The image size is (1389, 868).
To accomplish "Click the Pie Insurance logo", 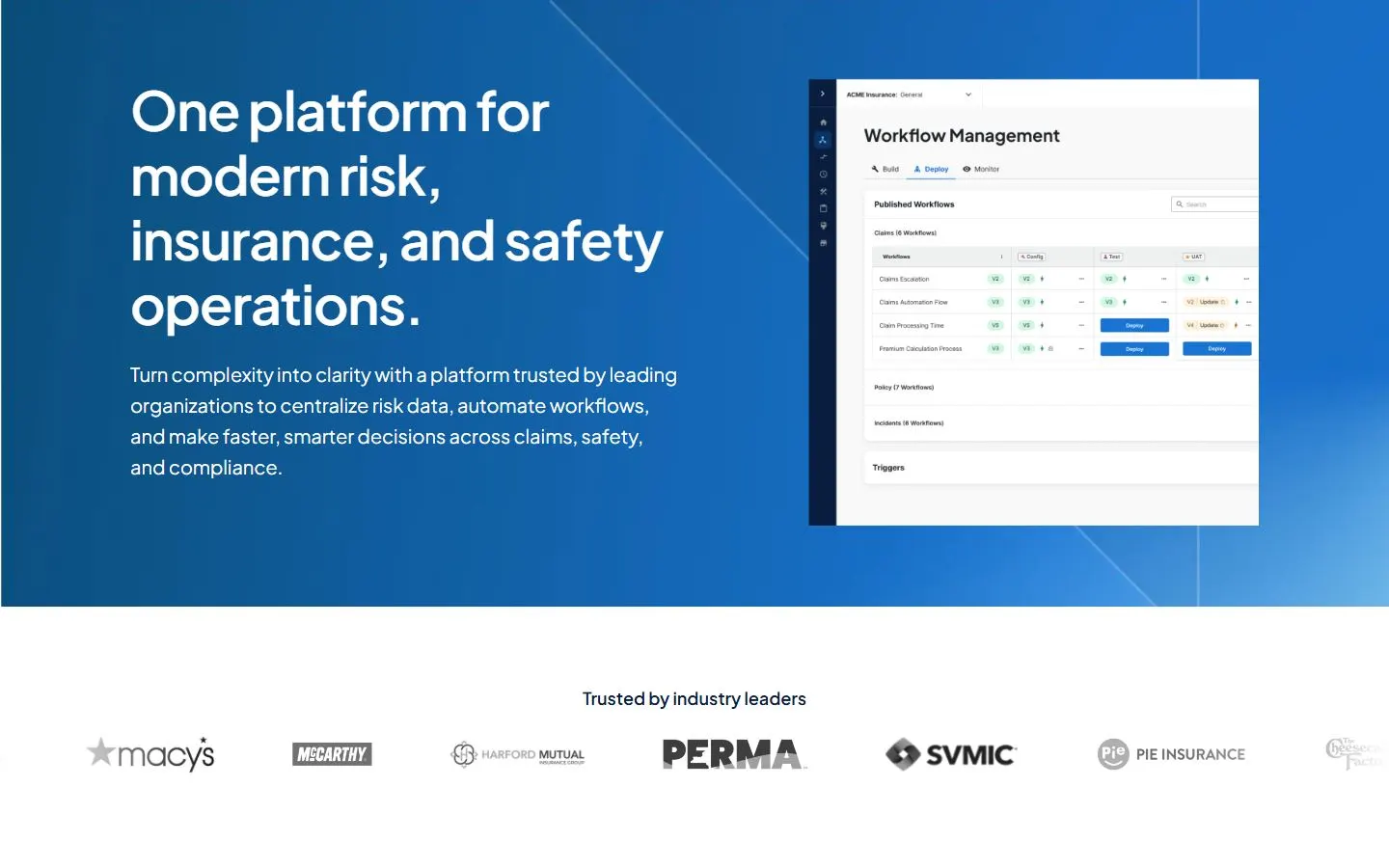I will click(1171, 754).
